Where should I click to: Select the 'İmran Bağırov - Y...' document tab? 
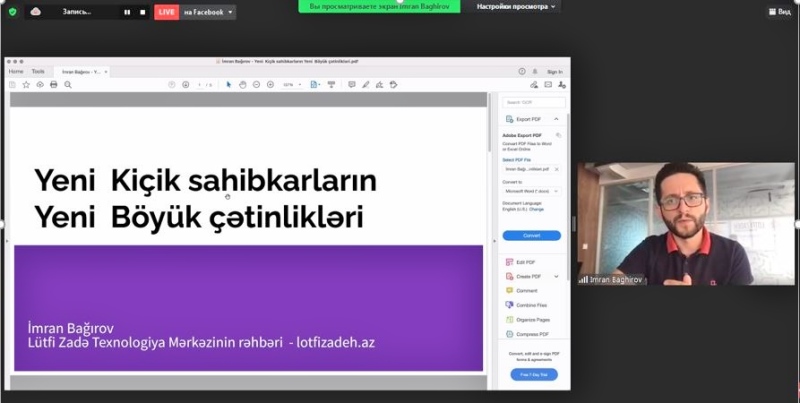[81, 72]
